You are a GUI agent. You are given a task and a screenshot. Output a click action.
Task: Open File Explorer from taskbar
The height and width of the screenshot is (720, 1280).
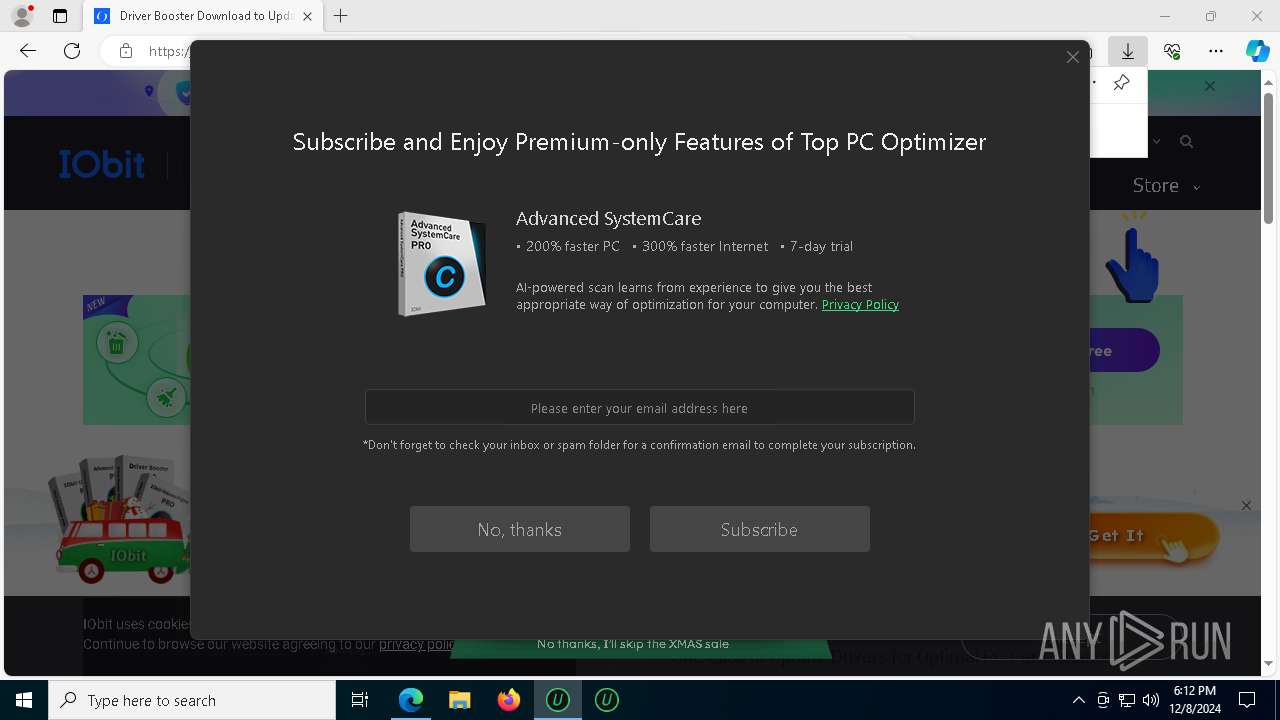[x=460, y=700]
